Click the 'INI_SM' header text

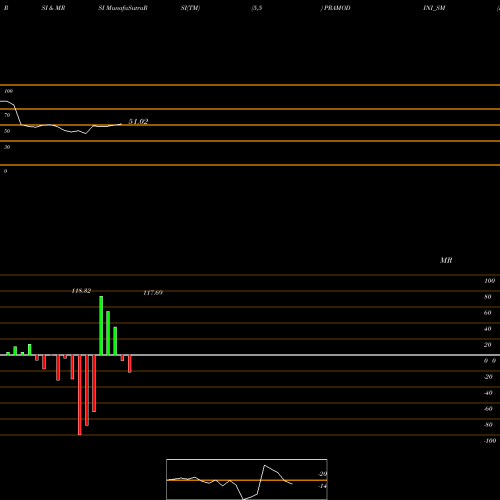[x=434, y=8]
